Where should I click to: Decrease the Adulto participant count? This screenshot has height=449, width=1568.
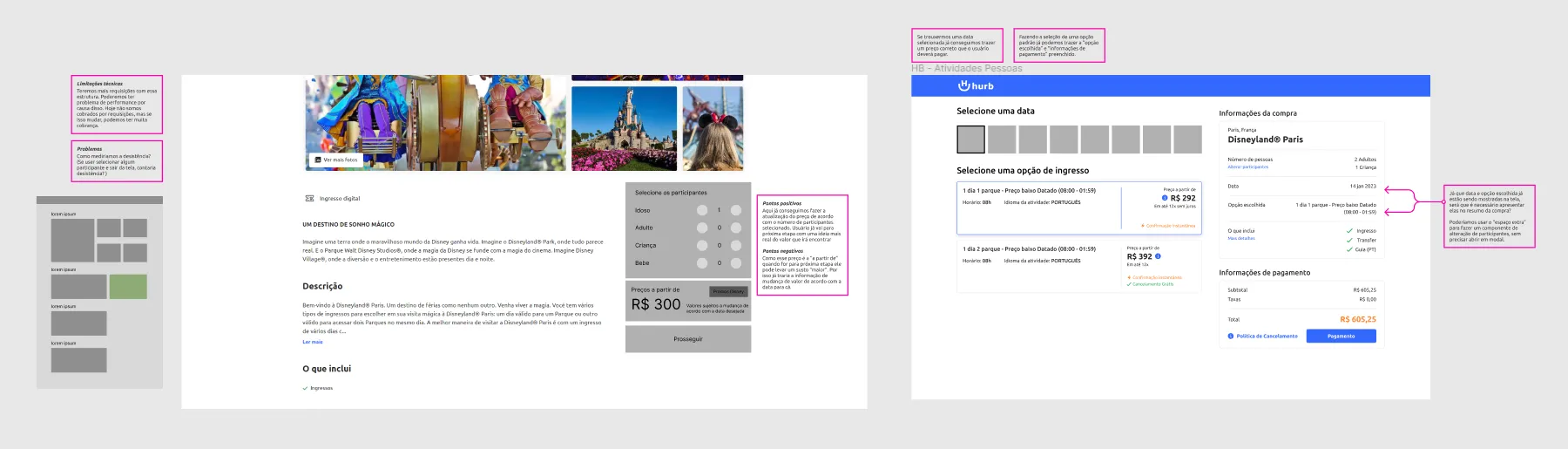(702, 228)
